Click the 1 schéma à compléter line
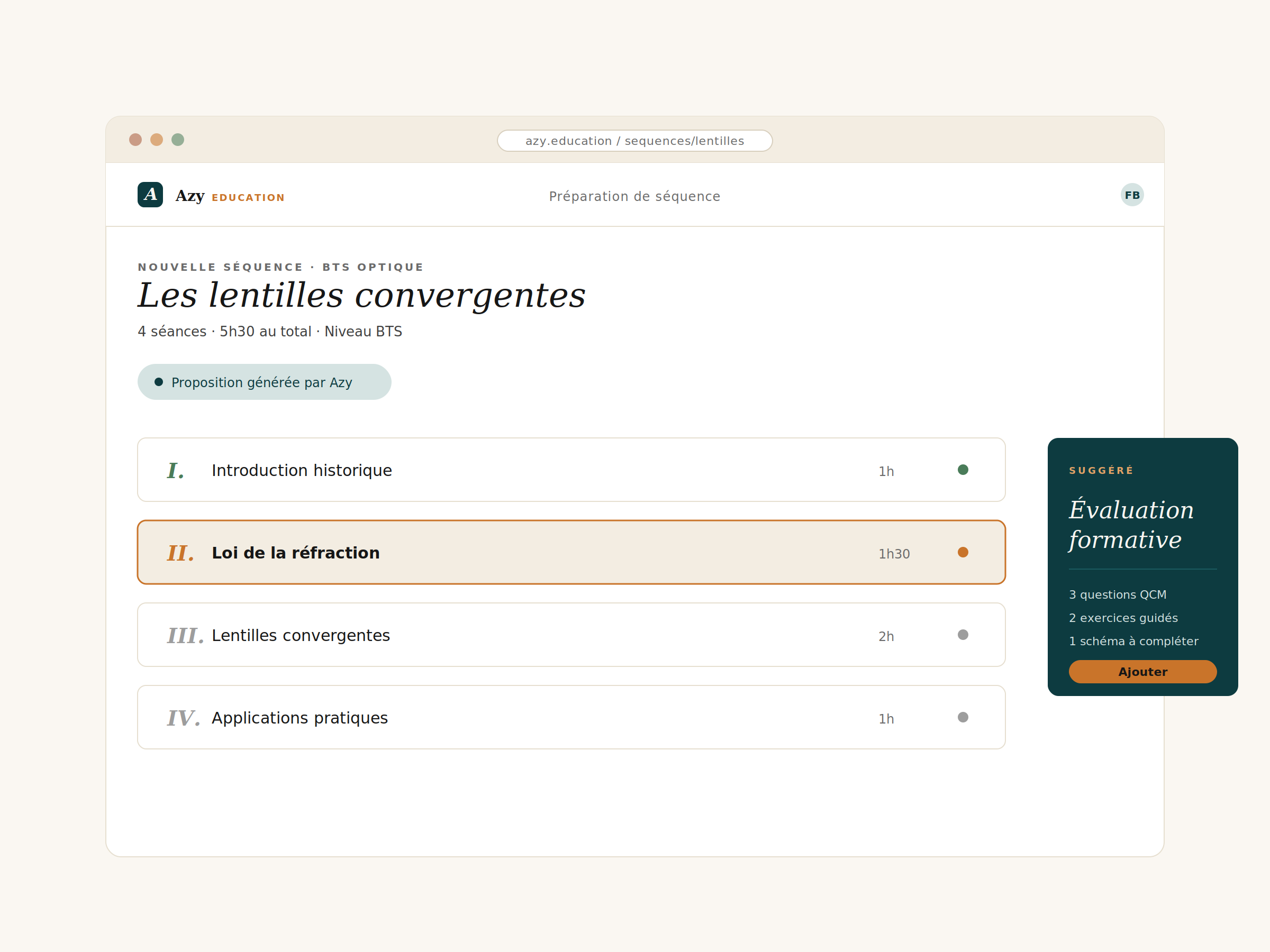Image resolution: width=1270 pixels, height=952 pixels. [x=1133, y=642]
